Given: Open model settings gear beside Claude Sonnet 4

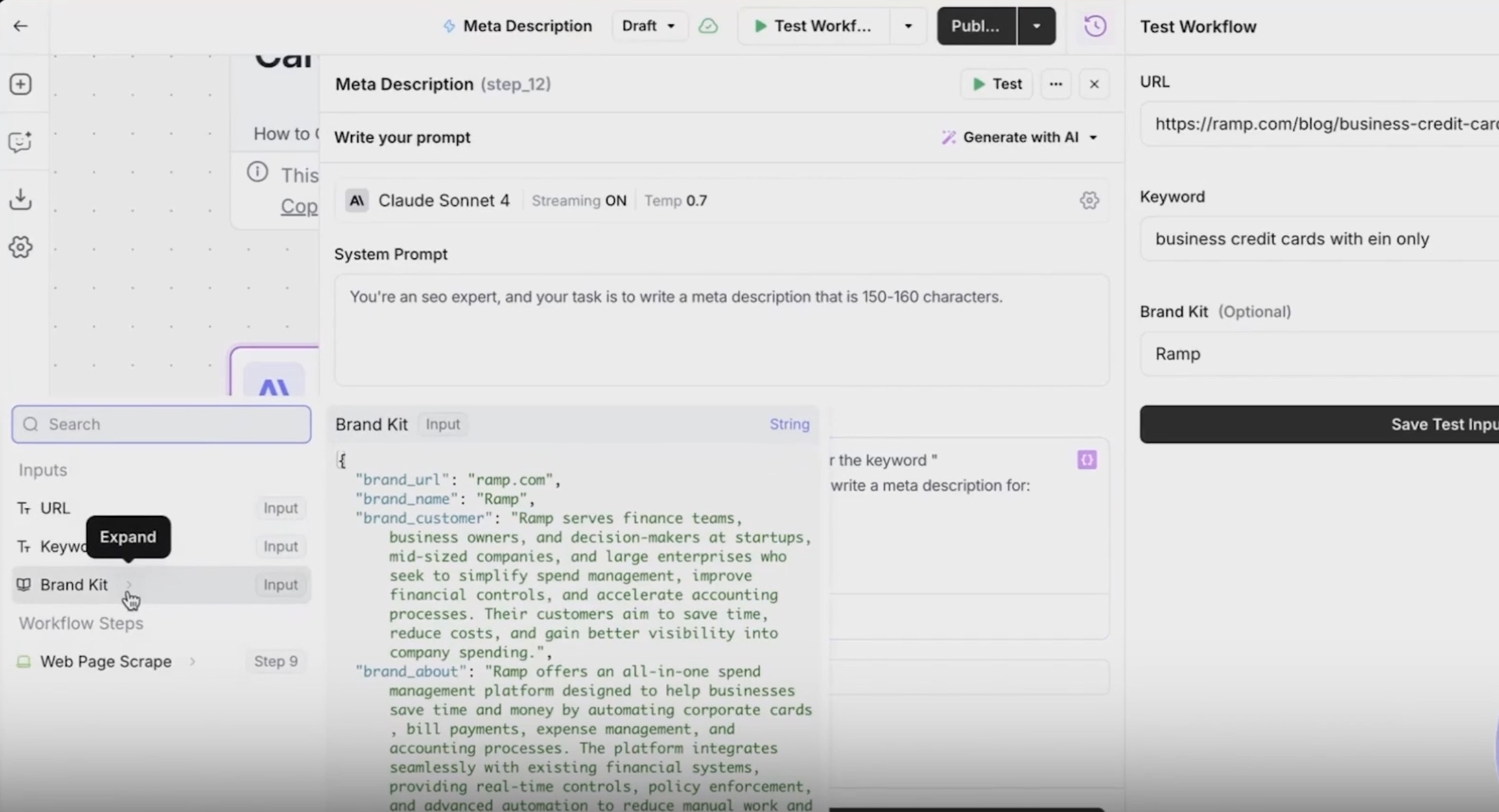Looking at the screenshot, I should coord(1089,200).
